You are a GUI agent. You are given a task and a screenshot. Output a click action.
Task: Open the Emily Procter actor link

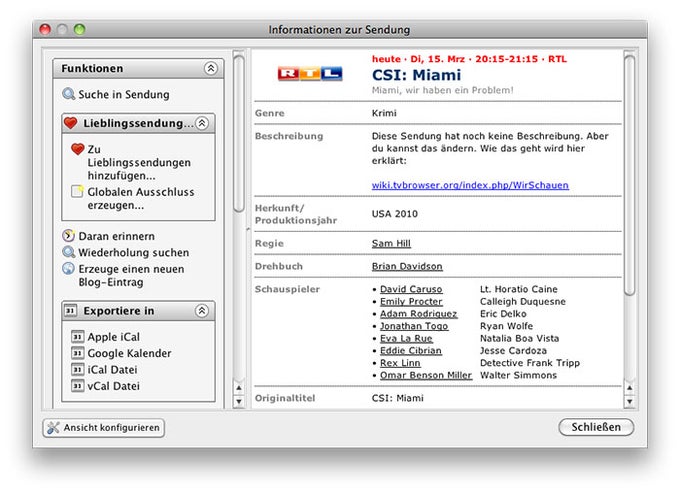pyautogui.click(x=411, y=301)
